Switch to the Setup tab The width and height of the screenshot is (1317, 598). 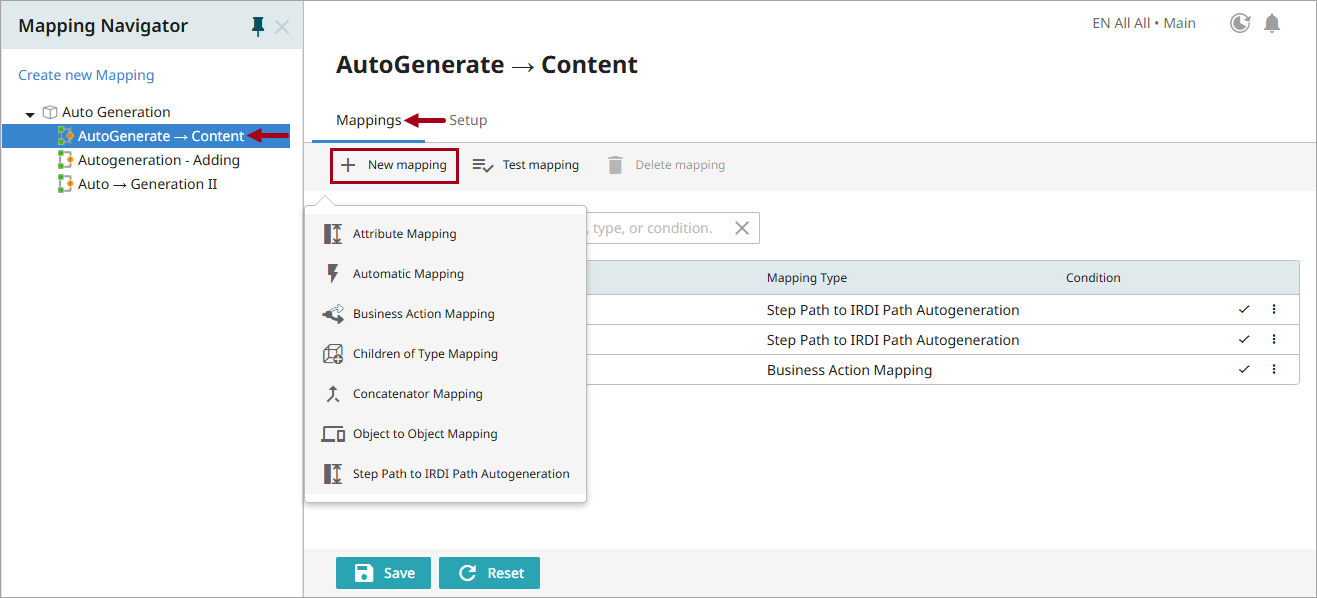468,120
